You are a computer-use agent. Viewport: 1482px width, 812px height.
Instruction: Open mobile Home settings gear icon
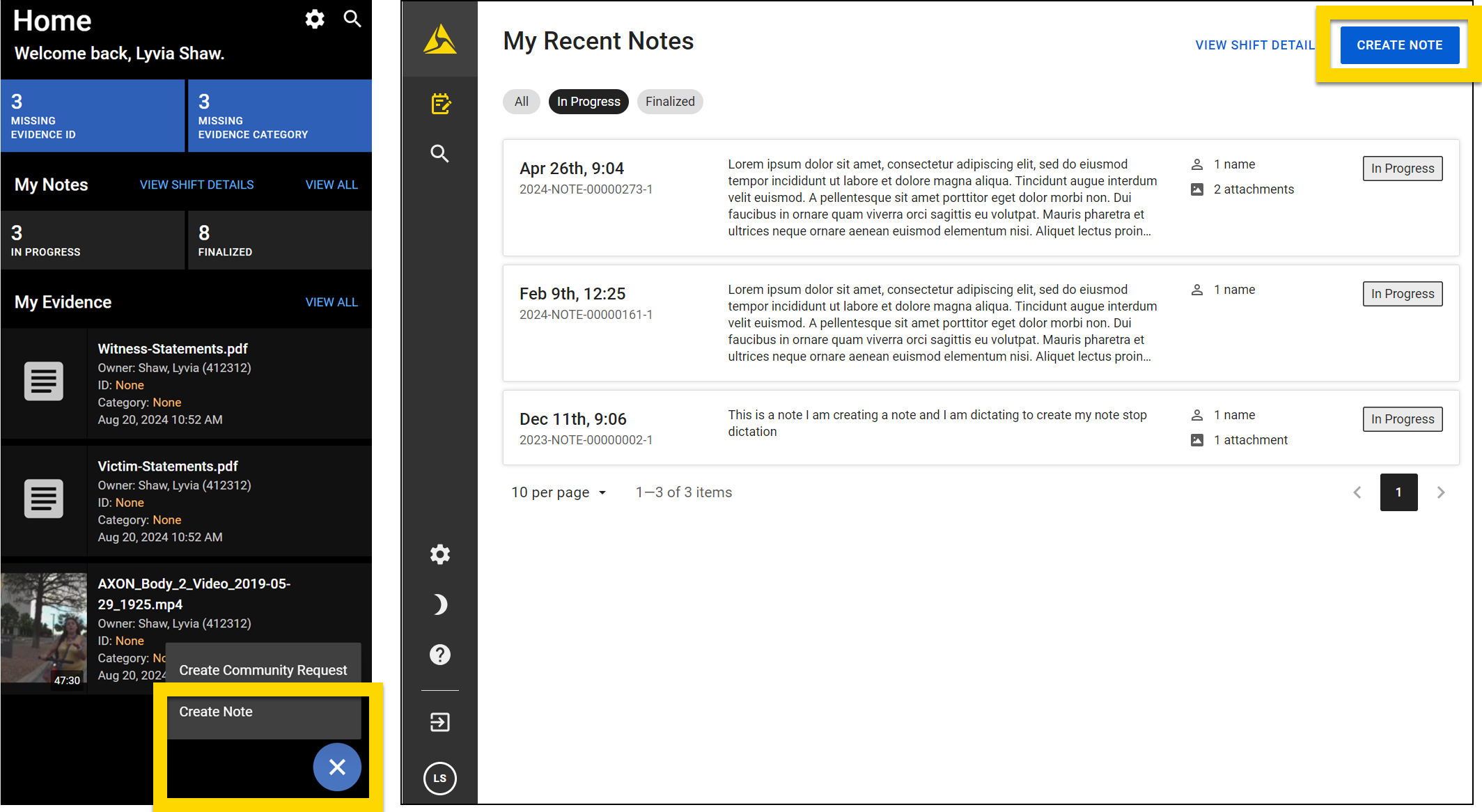315,19
